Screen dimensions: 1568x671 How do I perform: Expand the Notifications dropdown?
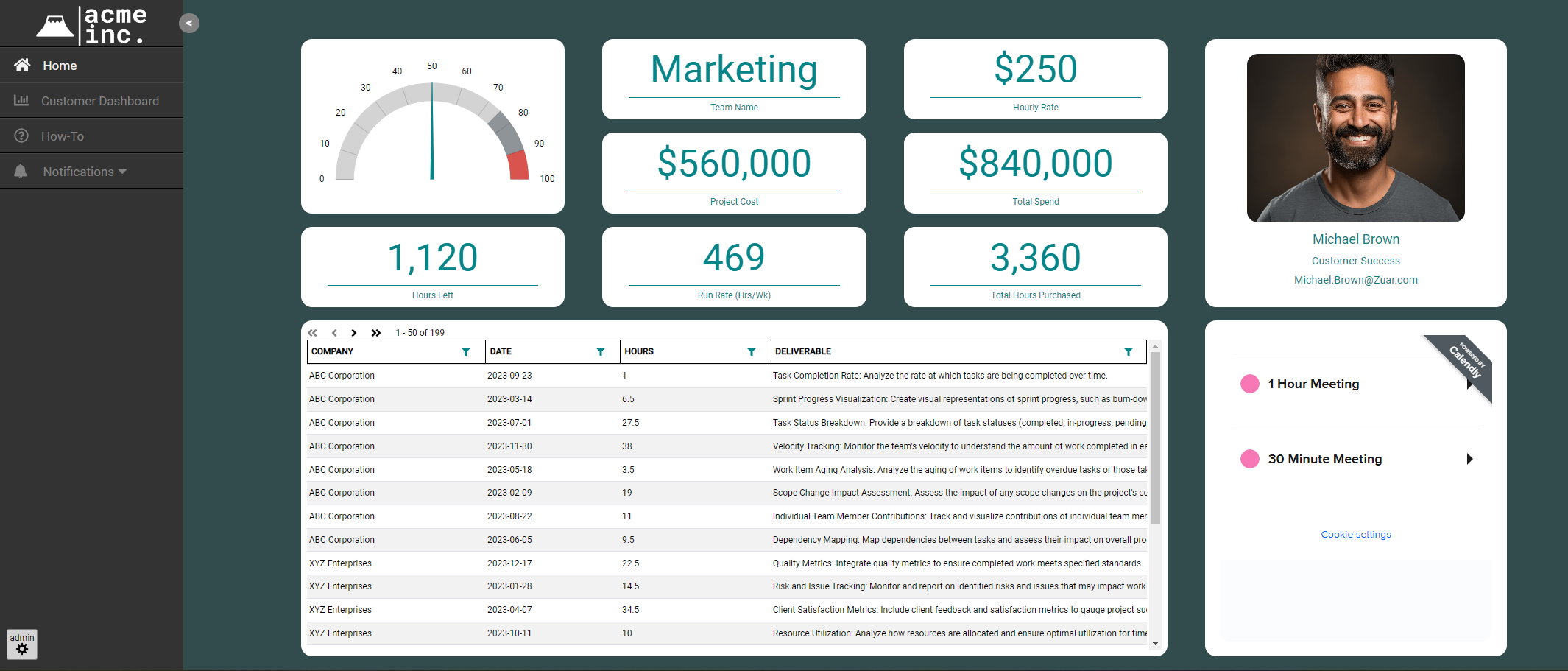pos(123,171)
